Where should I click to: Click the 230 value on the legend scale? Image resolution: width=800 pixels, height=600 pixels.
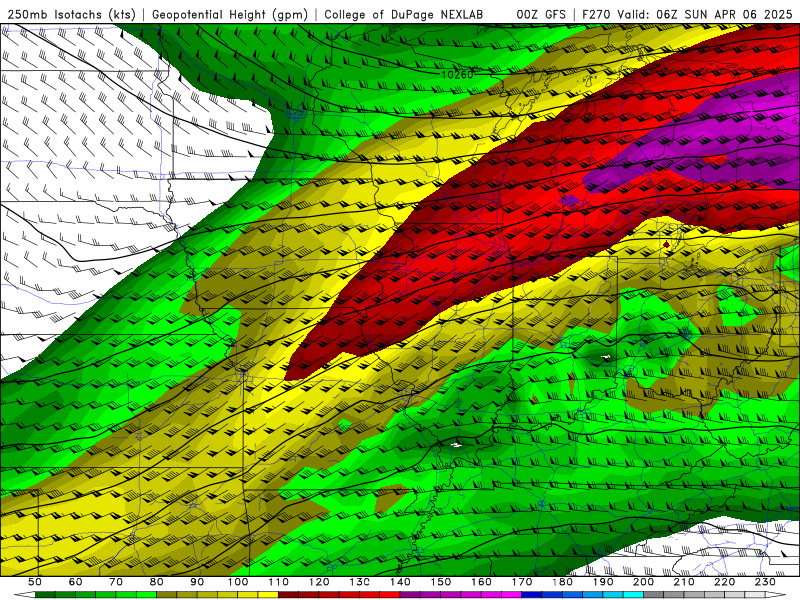[x=765, y=582]
